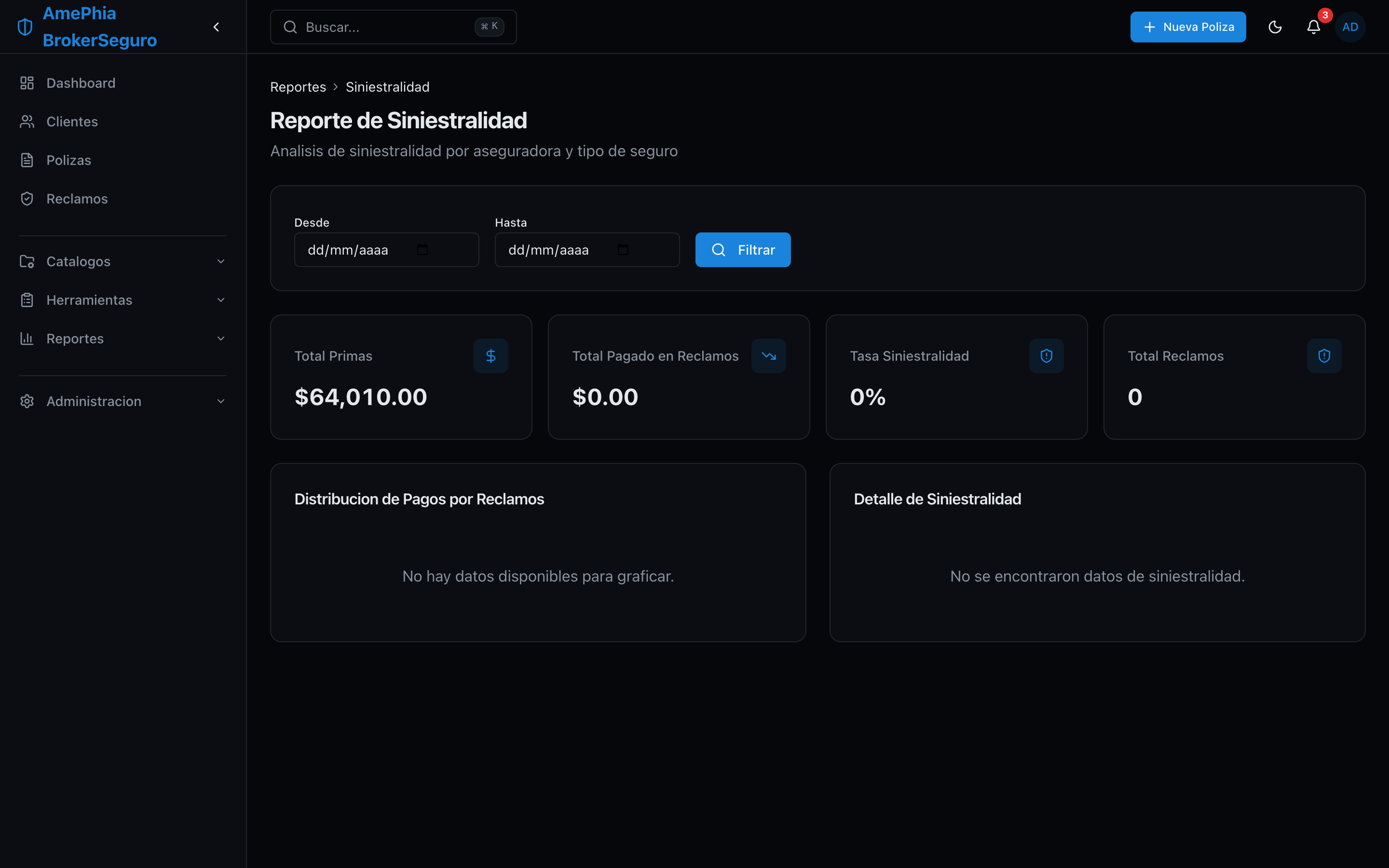The width and height of the screenshot is (1389, 868).
Task: Click the Reclamos shield check icon
Action: (x=27, y=199)
